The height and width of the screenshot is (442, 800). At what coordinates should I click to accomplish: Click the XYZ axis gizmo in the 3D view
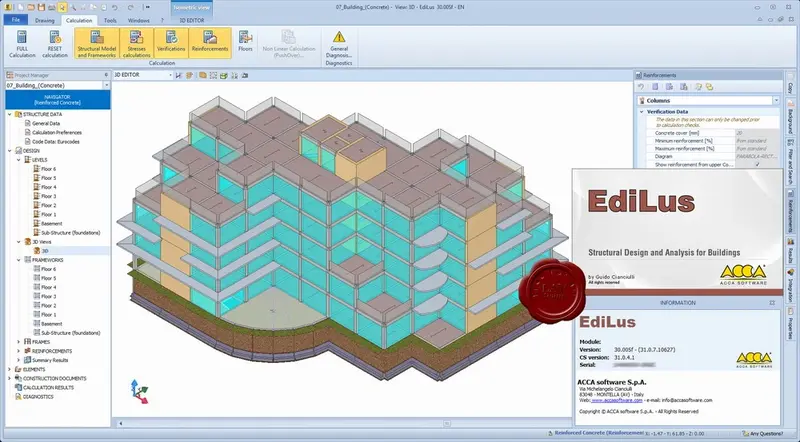[138, 391]
